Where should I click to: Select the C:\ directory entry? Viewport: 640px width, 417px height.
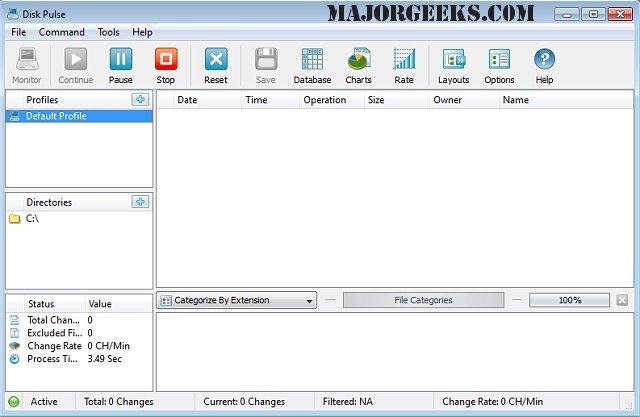click(x=32, y=219)
